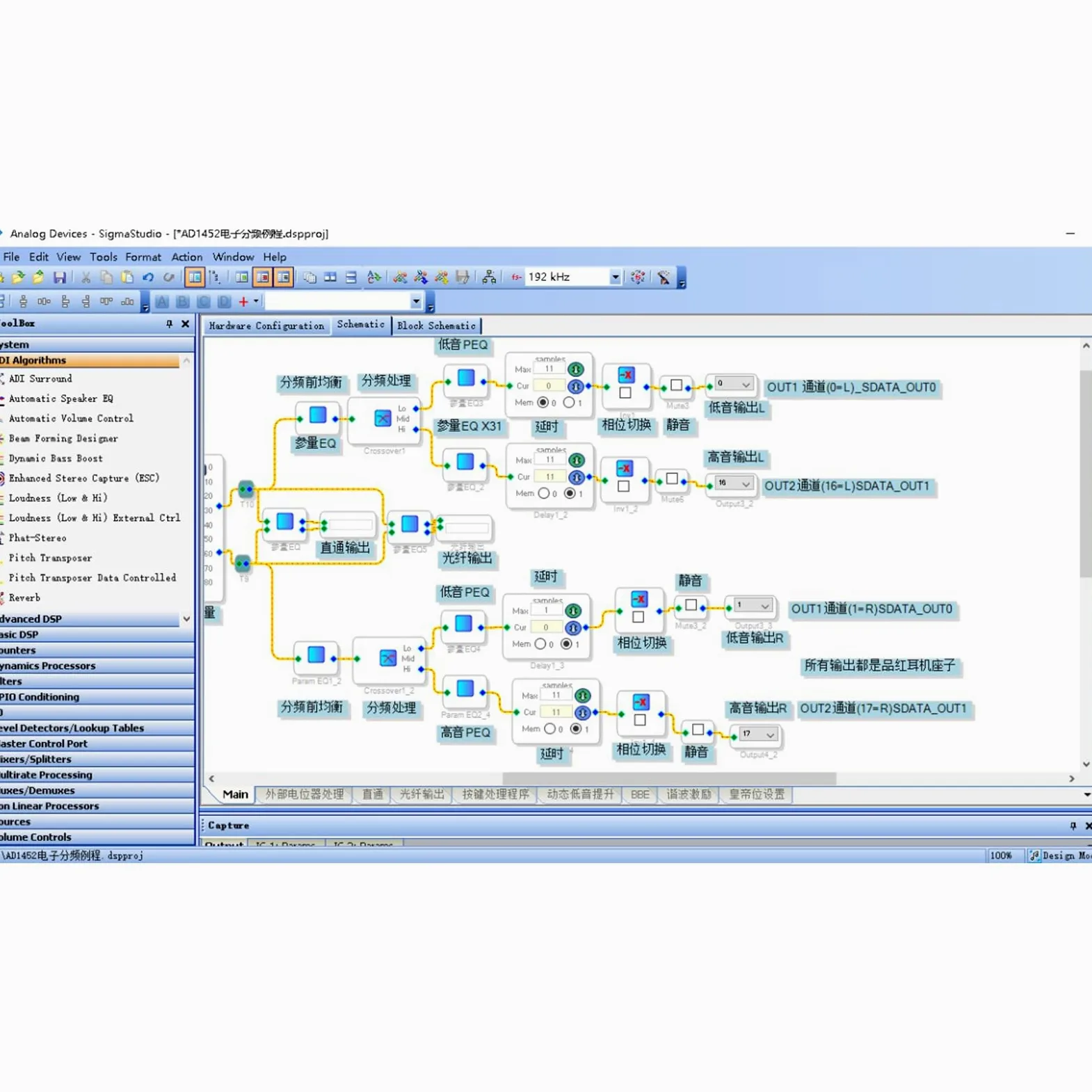
Task: Open the 192 kHz sample rate dropdown
Action: click(x=615, y=277)
